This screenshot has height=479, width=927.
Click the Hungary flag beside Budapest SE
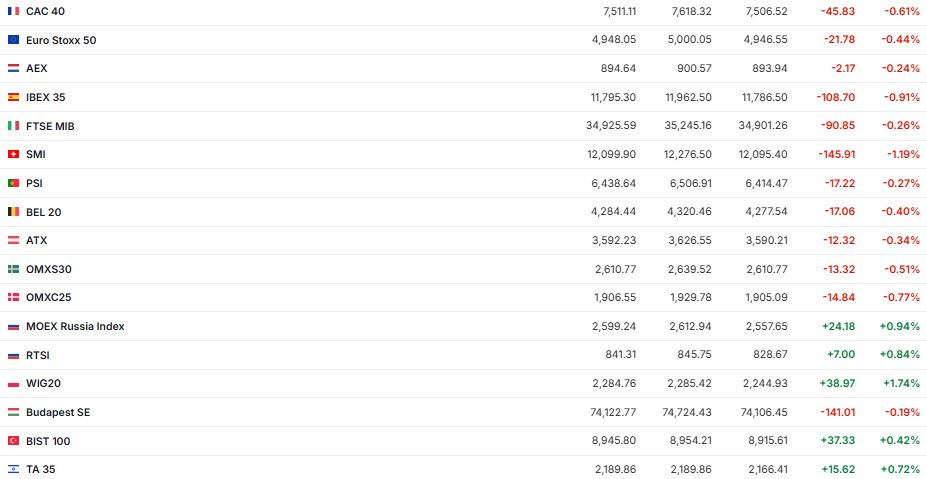13,412
